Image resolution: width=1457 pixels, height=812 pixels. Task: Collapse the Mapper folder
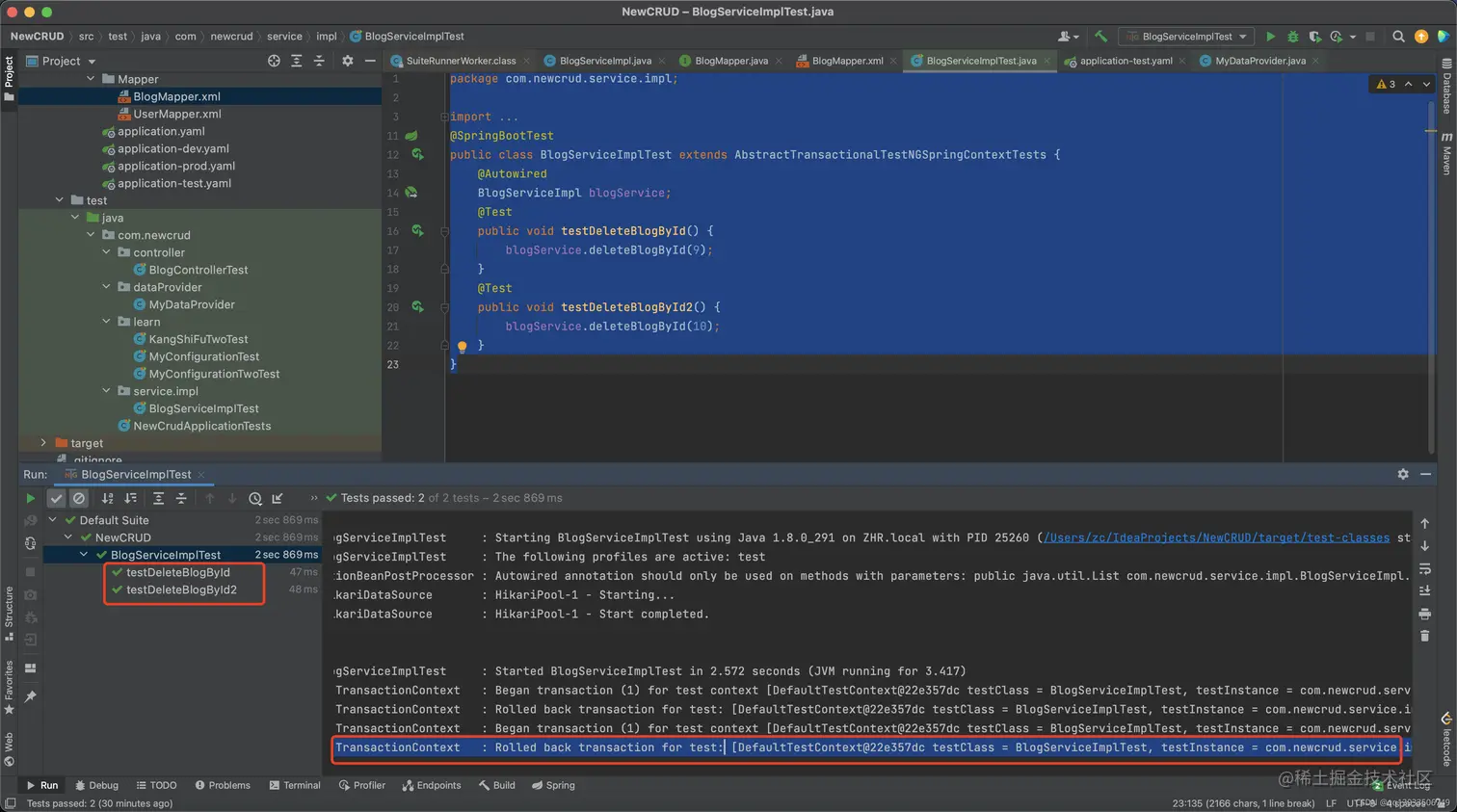pyautogui.click(x=92, y=79)
